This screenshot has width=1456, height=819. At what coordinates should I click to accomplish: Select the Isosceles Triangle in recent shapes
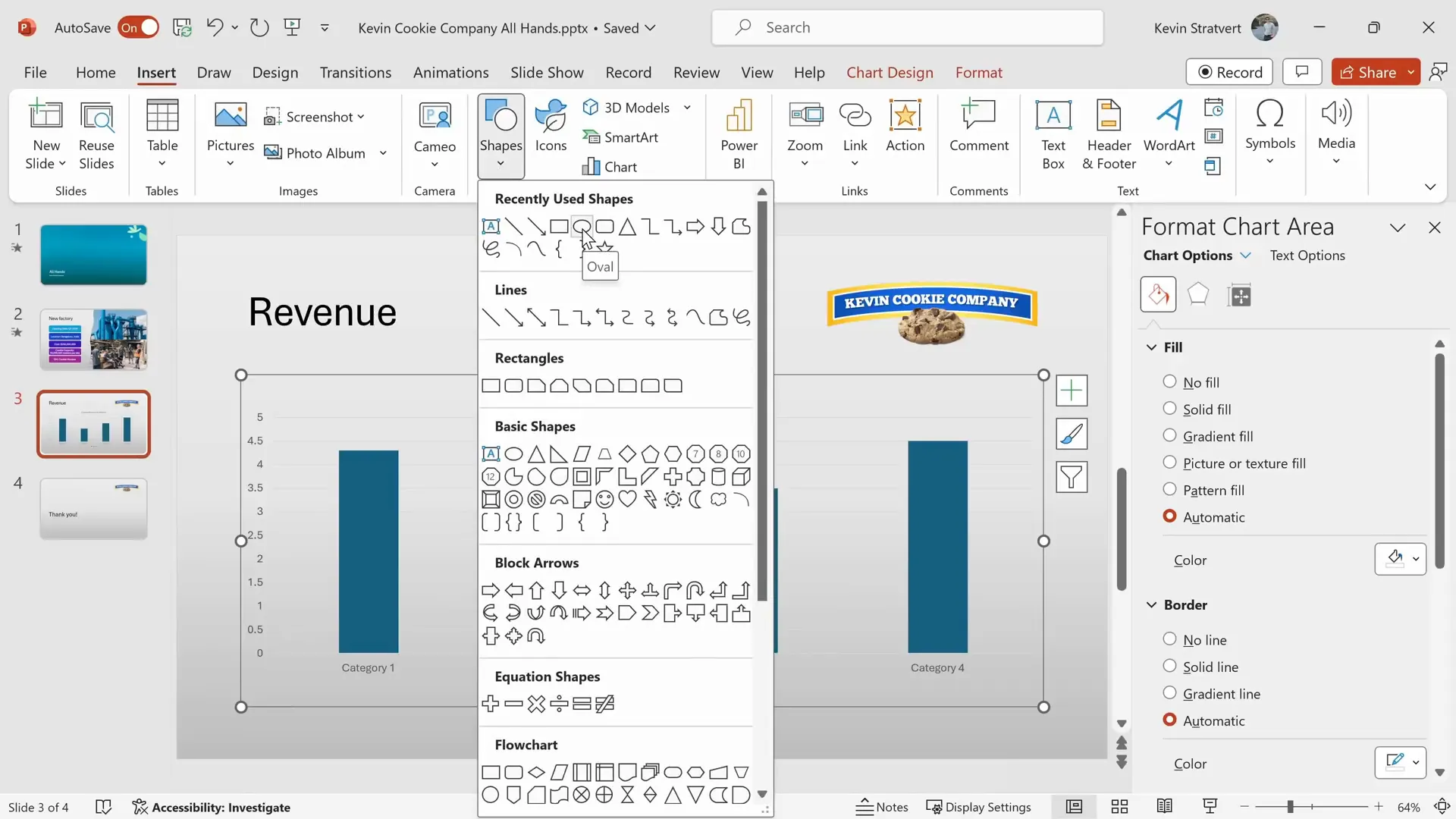point(627,226)
